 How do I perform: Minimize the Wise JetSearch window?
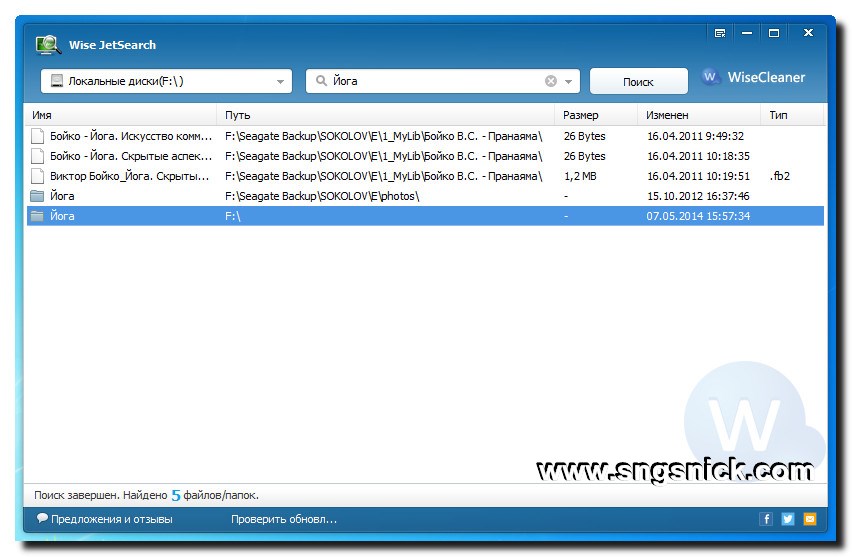pos(747,33)
